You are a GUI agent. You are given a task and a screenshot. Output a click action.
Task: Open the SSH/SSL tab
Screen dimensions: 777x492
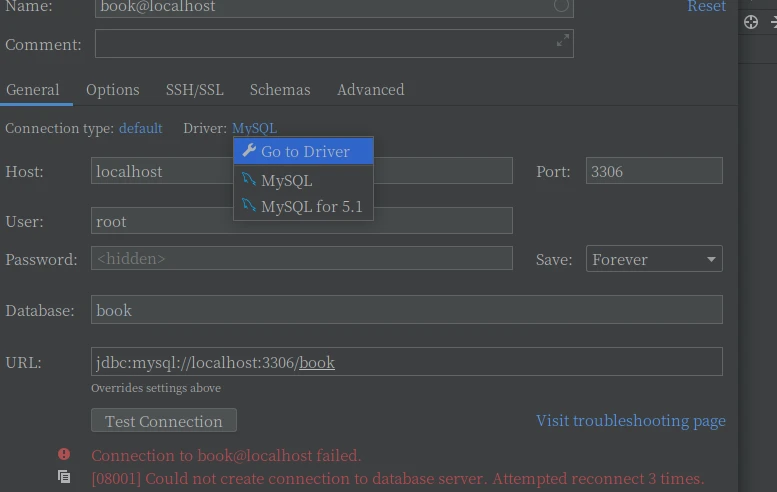click(x=194, y=89)
